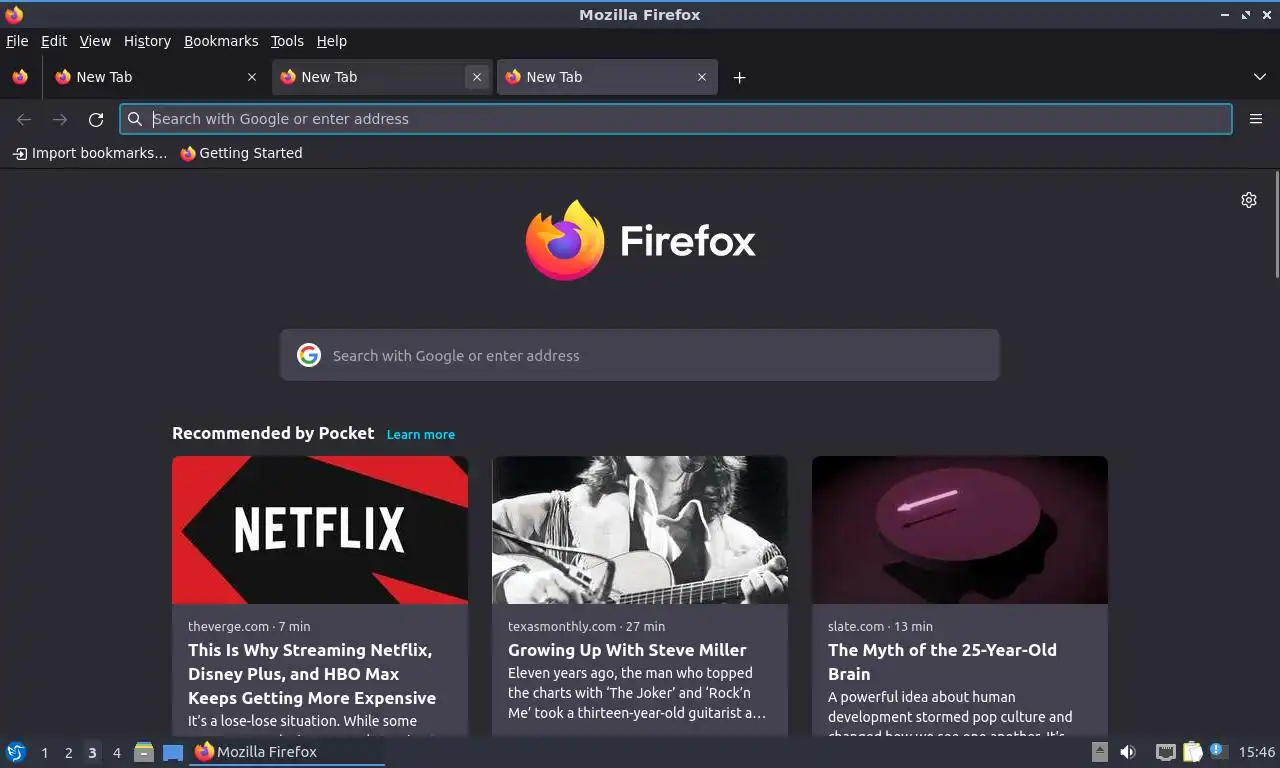Image resolution: width=1280 pixels, height=768 pixels.
Task: Go back using the back arrow
Action: 24,119
